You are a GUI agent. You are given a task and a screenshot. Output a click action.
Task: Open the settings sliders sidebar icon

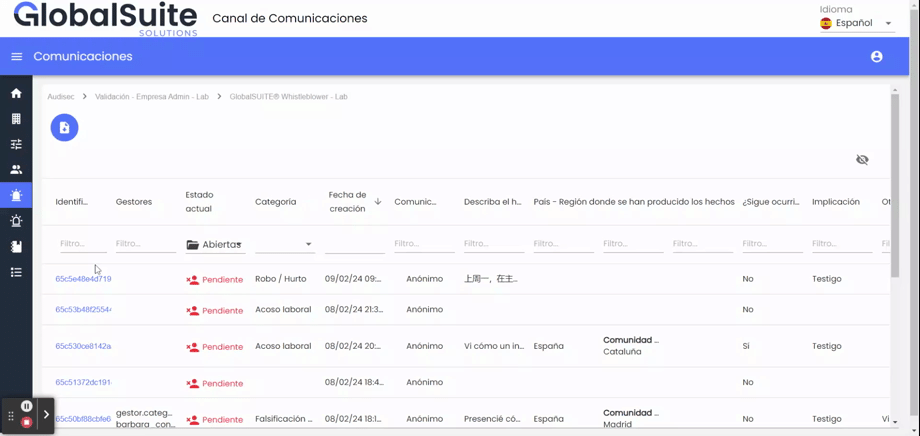tap(16, 144)
